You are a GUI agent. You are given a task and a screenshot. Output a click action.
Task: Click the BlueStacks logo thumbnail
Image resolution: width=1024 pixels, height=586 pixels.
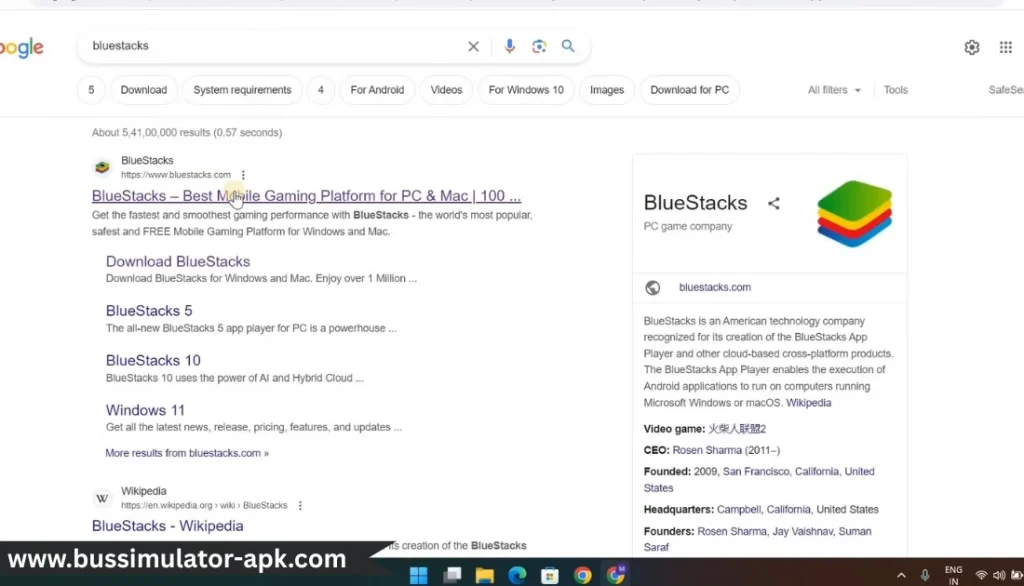[854, 214]
